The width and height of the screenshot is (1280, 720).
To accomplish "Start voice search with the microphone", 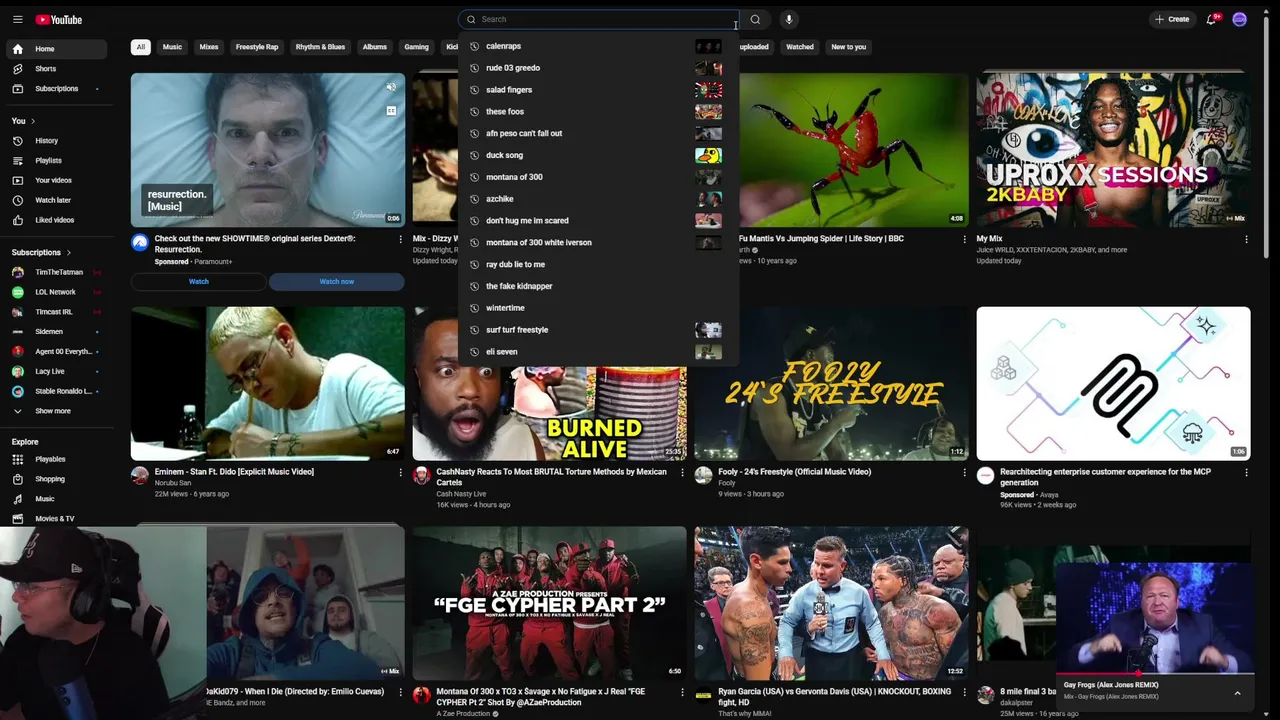I will coord(788,19).
